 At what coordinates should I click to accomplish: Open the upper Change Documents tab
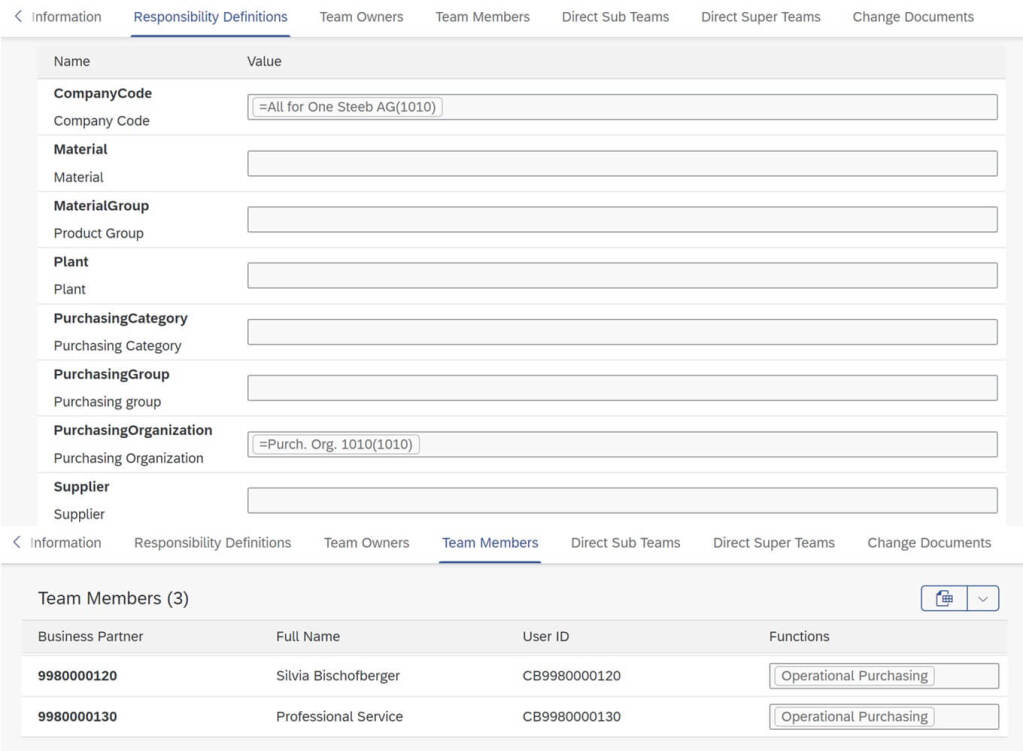(912, 17)
